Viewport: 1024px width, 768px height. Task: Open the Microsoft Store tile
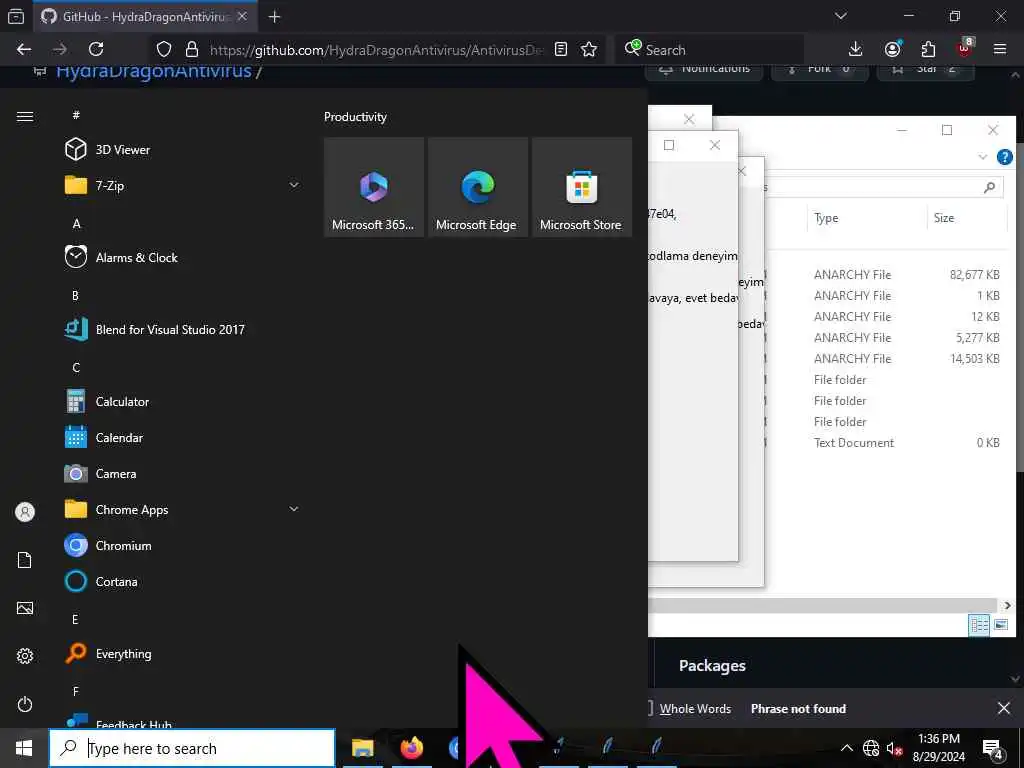(582, 187)
